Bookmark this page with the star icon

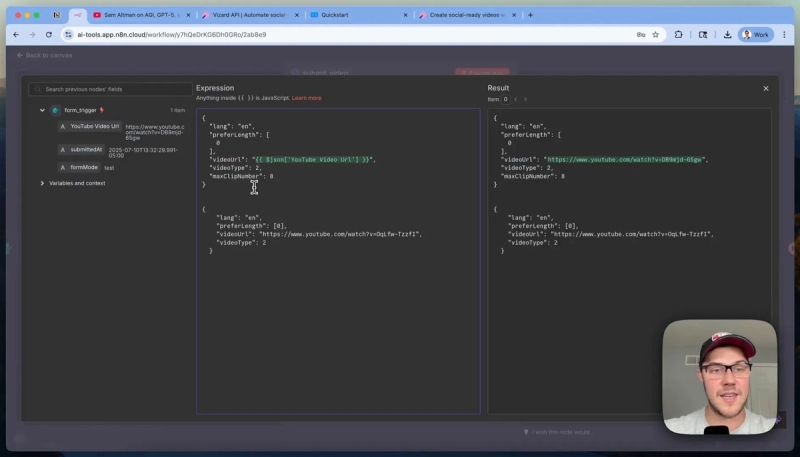[x=656, y=35]
